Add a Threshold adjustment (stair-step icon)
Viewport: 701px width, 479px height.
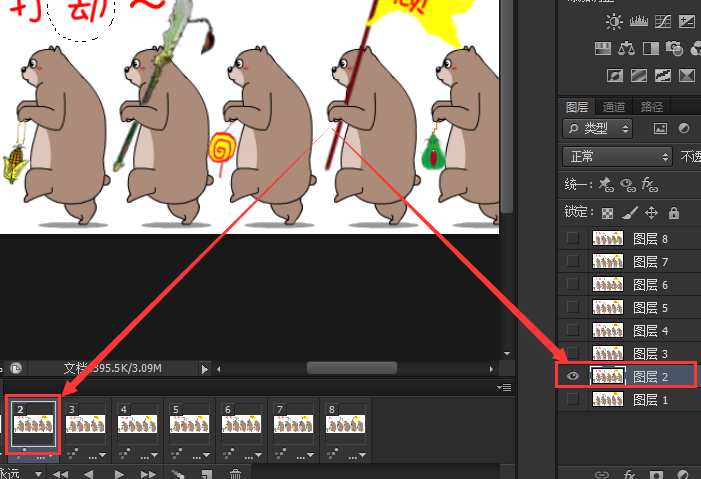click(x=663, y=75)
